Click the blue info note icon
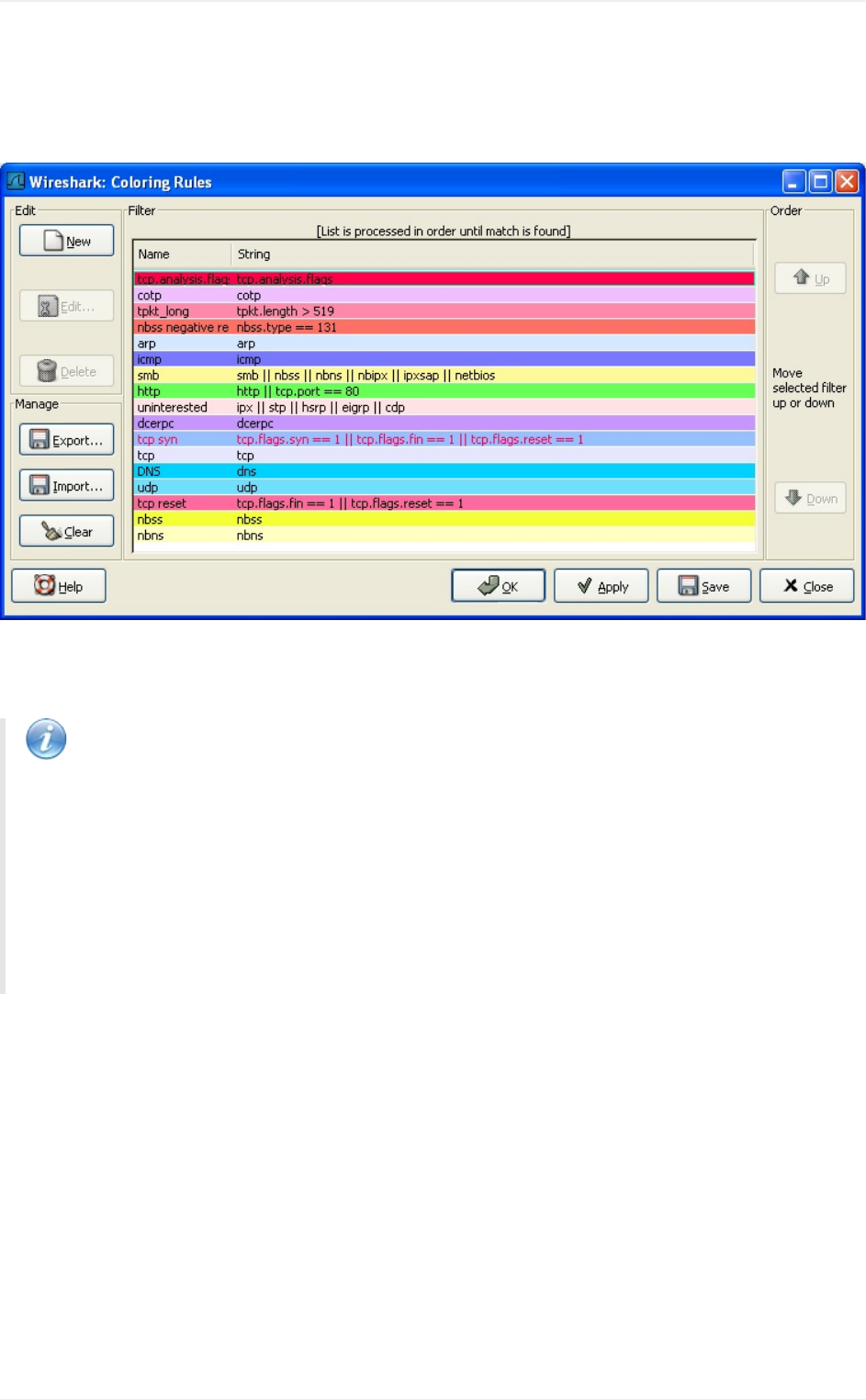The height and width of the screenshot is (1400, 866). point(46,739)
